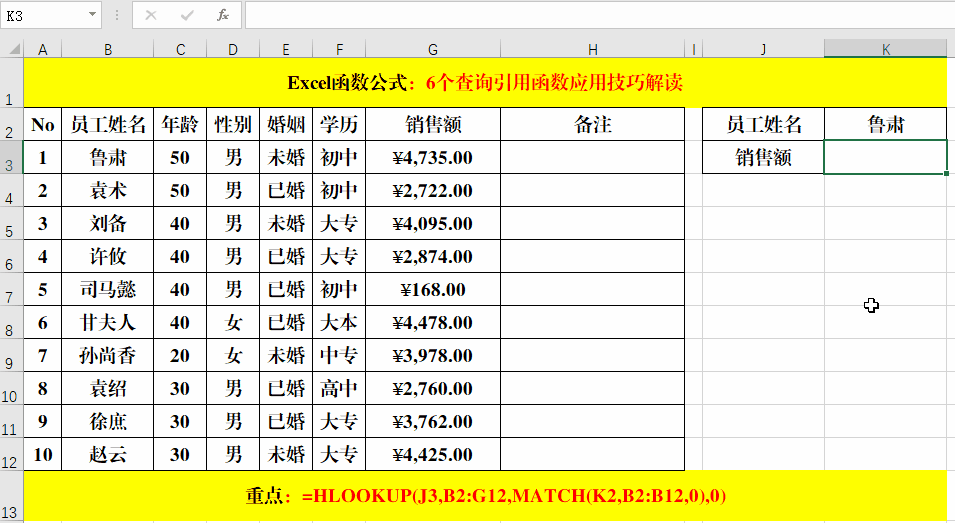This screenshot has height=523, width=955.
Task: Click the name cell '鲁肃' in column B
Action: point(108,158)
